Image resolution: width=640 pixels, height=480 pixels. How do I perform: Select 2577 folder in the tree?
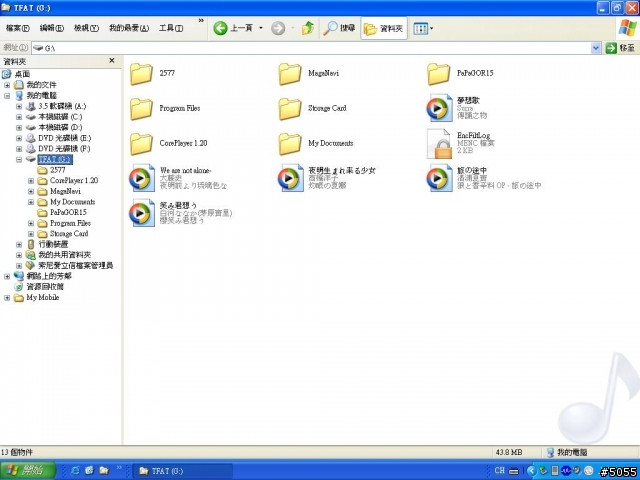(x=58, y=170)
